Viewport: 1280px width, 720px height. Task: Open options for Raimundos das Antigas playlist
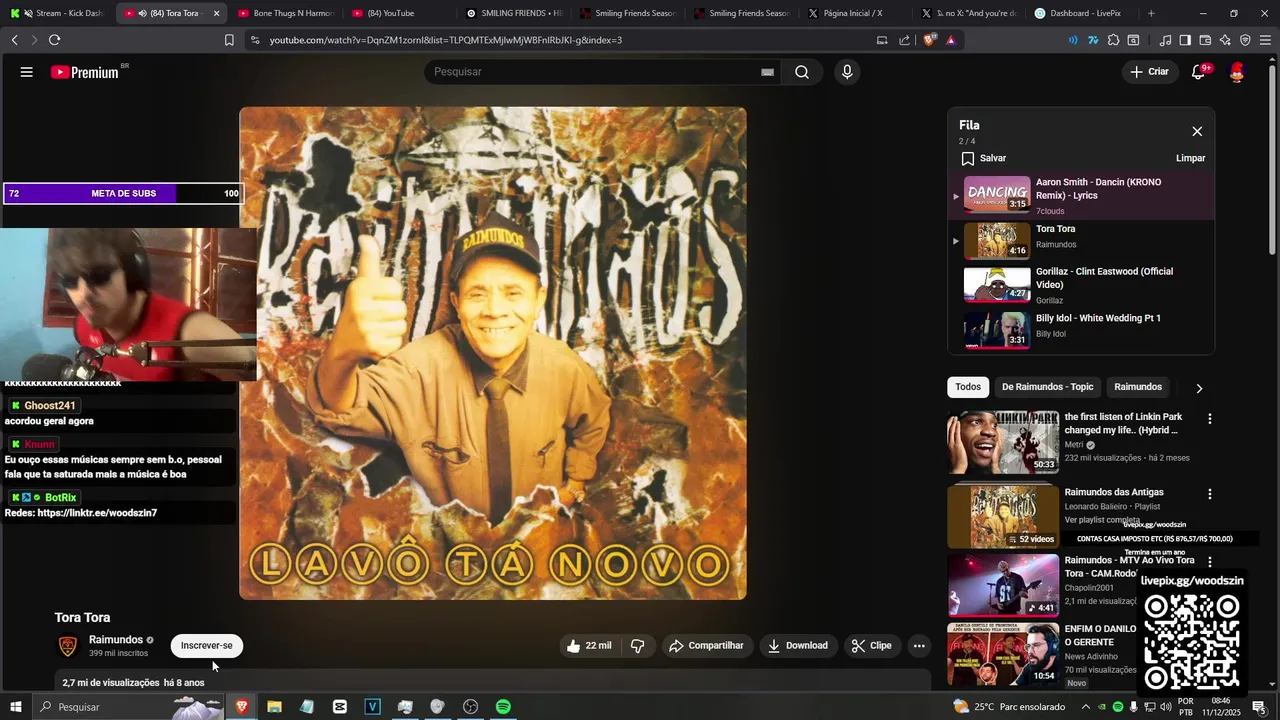click(1209, 494)
